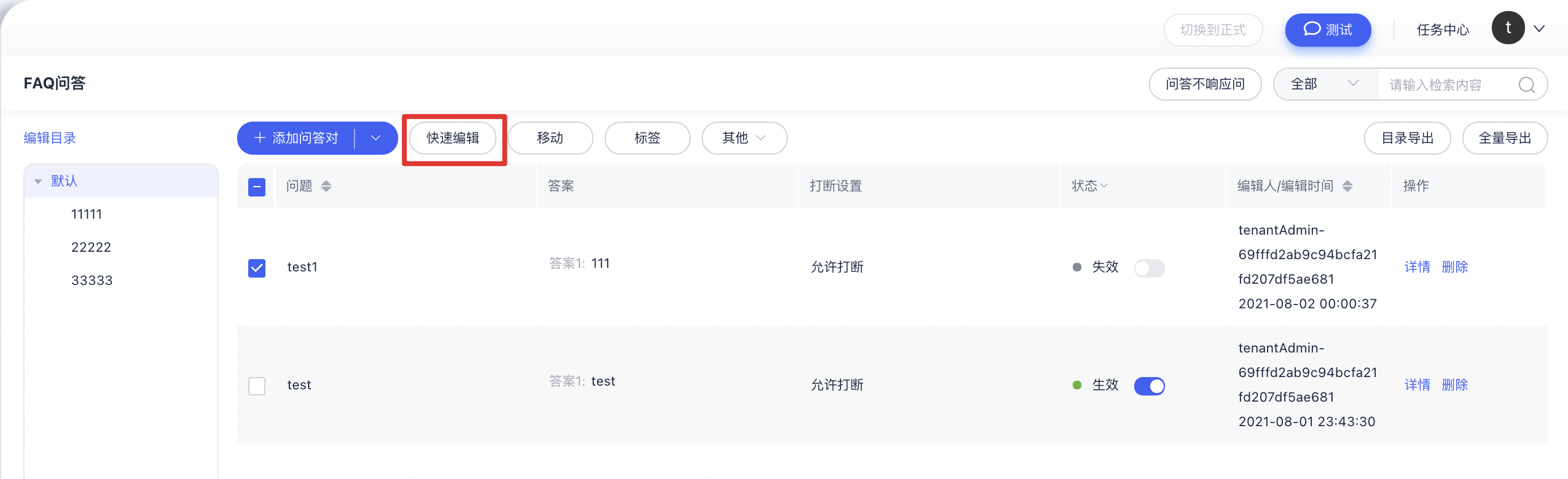Viewport: 1568px width, 479px height.
Task: Click the user avatar "t" icon
Action: click(x=1508, y=28)
